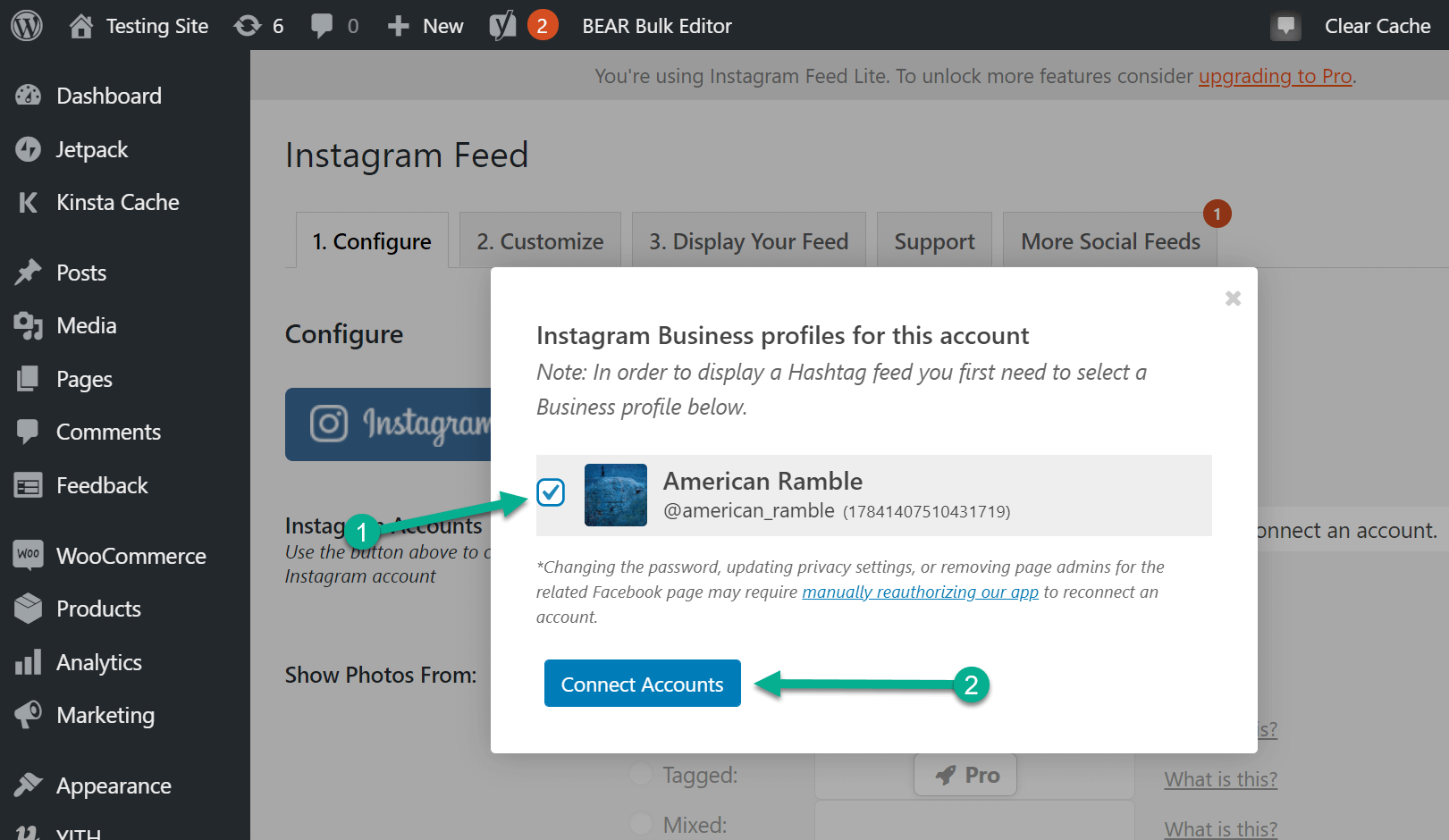Open the Analytics chart icon

tap(29, 662)
